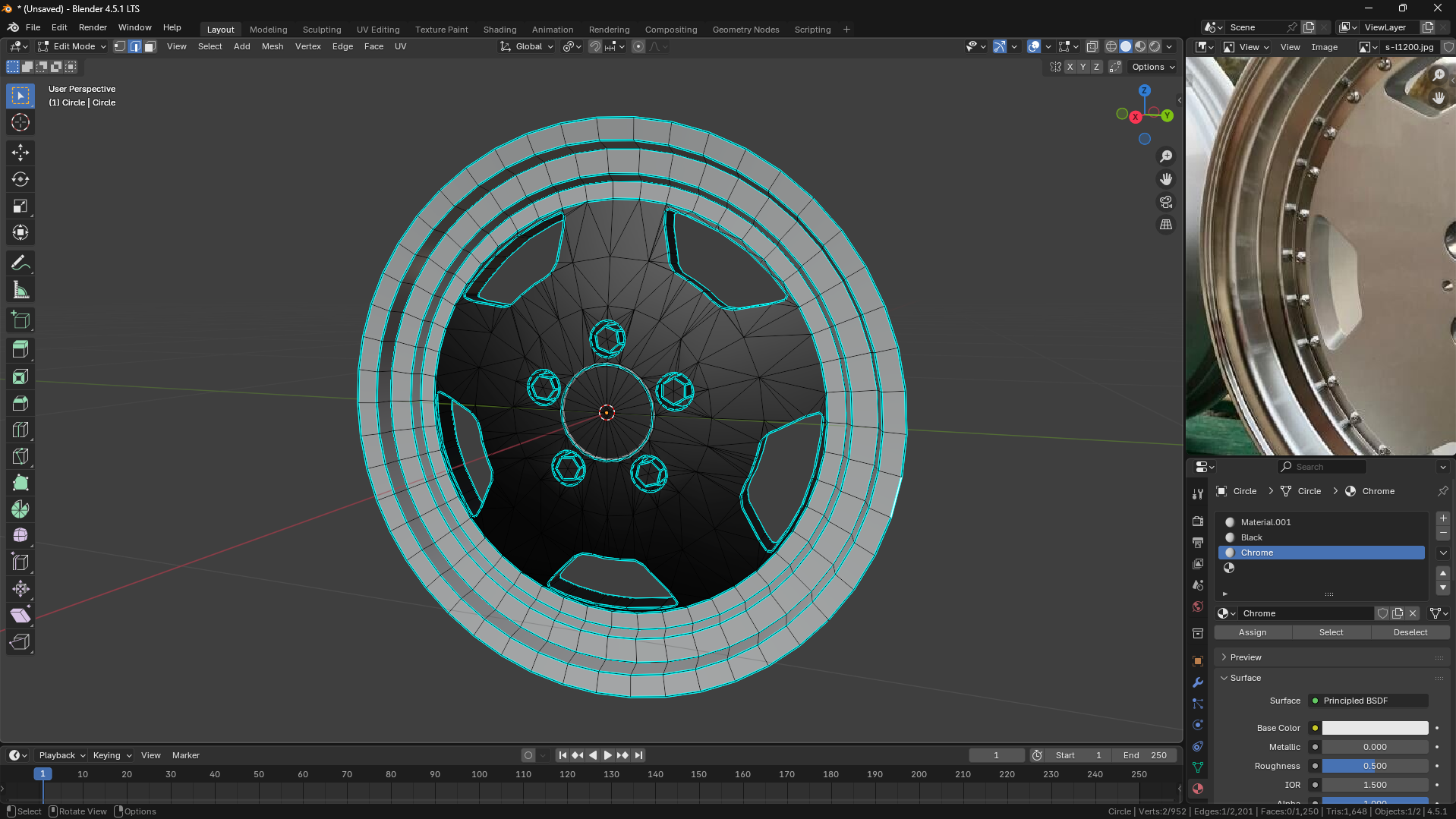This screenshot has height=819, width=1456.
Task: Adjust the Metallic slider
Action: [x=1375, y=747]
